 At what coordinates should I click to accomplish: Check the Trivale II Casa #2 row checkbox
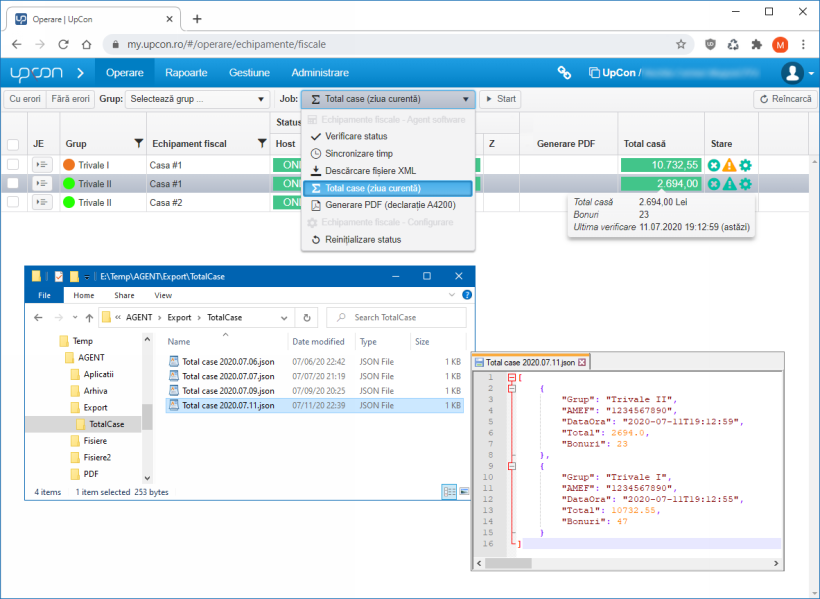click(13, 202)
